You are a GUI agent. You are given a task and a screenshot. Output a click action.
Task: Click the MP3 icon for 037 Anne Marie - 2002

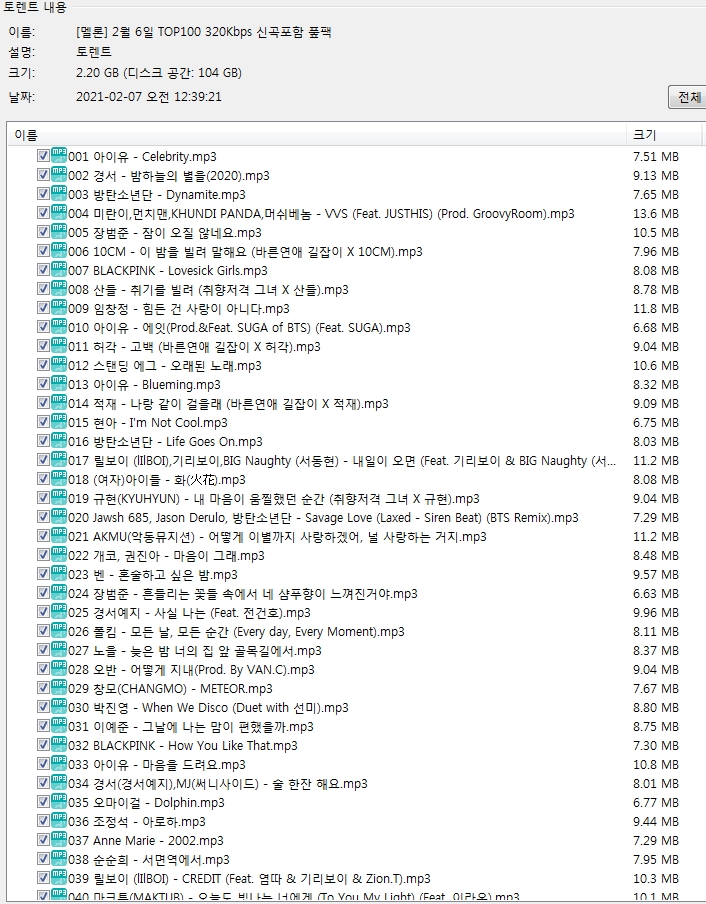point(59,840)
